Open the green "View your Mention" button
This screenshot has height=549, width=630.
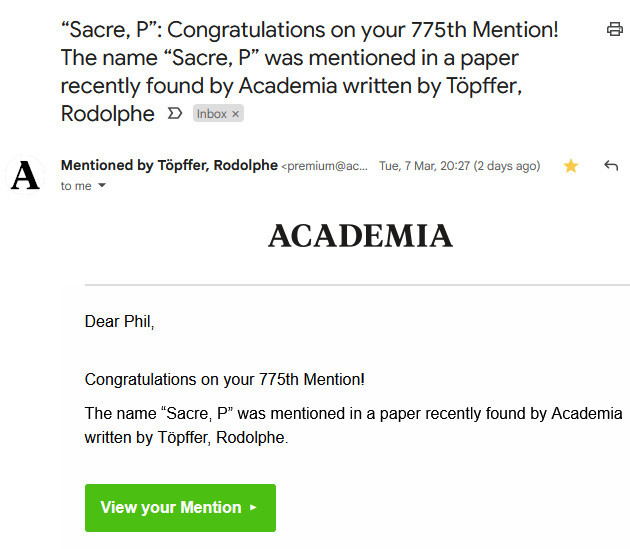[180, 508]
